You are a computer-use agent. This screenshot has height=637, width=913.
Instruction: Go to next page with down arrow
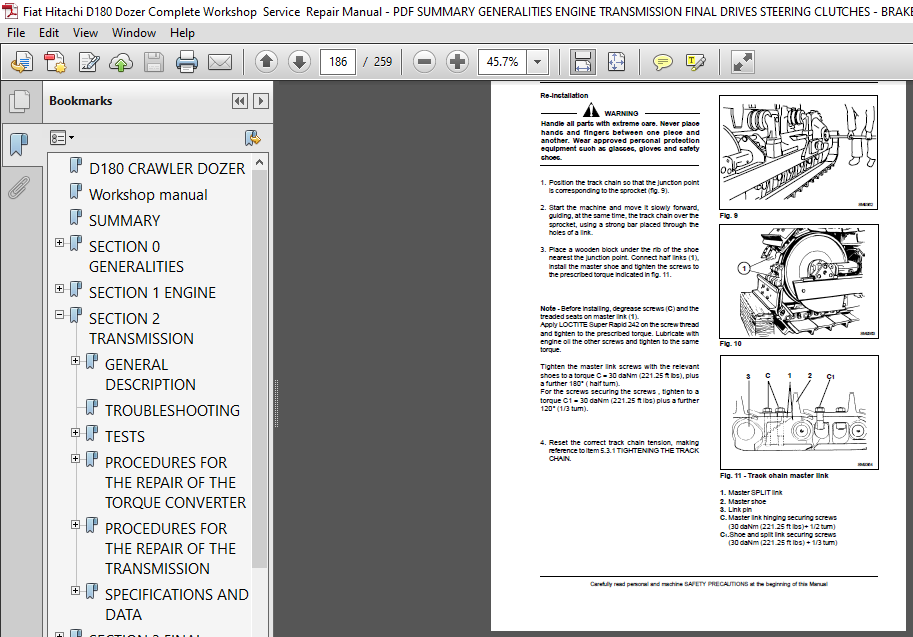point(299,62)
